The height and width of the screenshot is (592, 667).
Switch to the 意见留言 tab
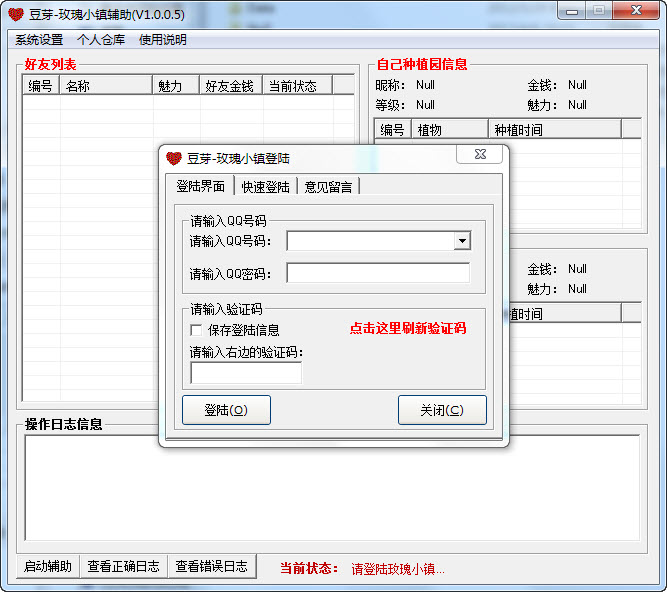(x=328, y=187)
